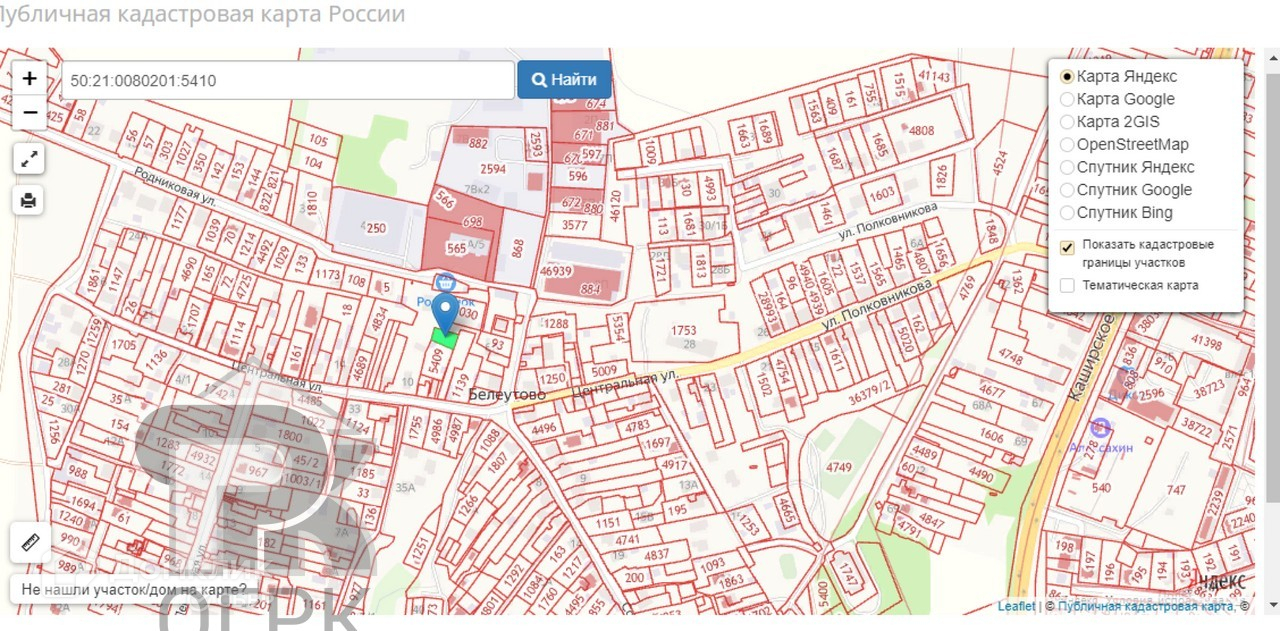This screenshot has height=631, width=1280.
Task: Click parcel labeled 868
Action: tap(517, 248)
